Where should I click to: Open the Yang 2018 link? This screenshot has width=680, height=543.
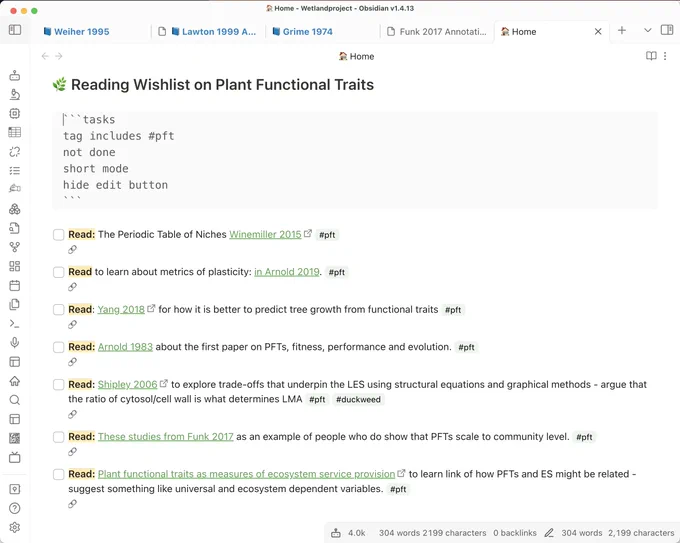tap(121, 310)
